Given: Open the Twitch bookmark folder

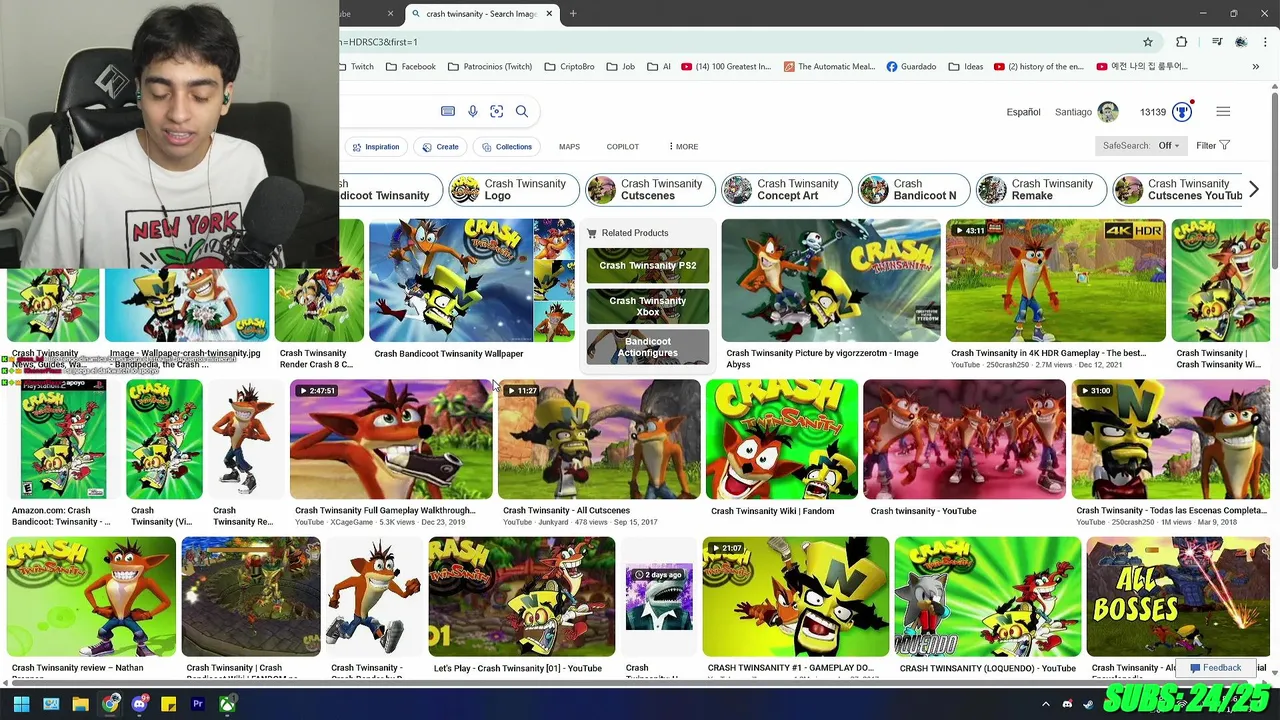Looking at the screenshot, I should [355, 67].
